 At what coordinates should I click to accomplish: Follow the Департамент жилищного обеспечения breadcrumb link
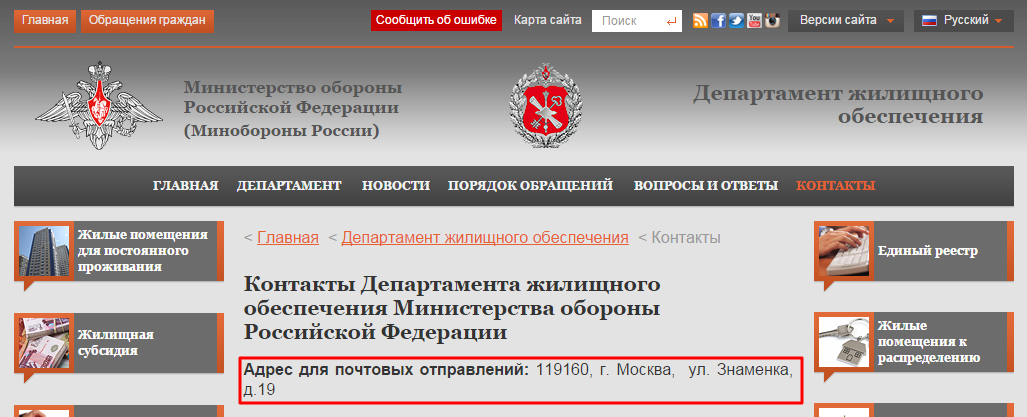485,238
